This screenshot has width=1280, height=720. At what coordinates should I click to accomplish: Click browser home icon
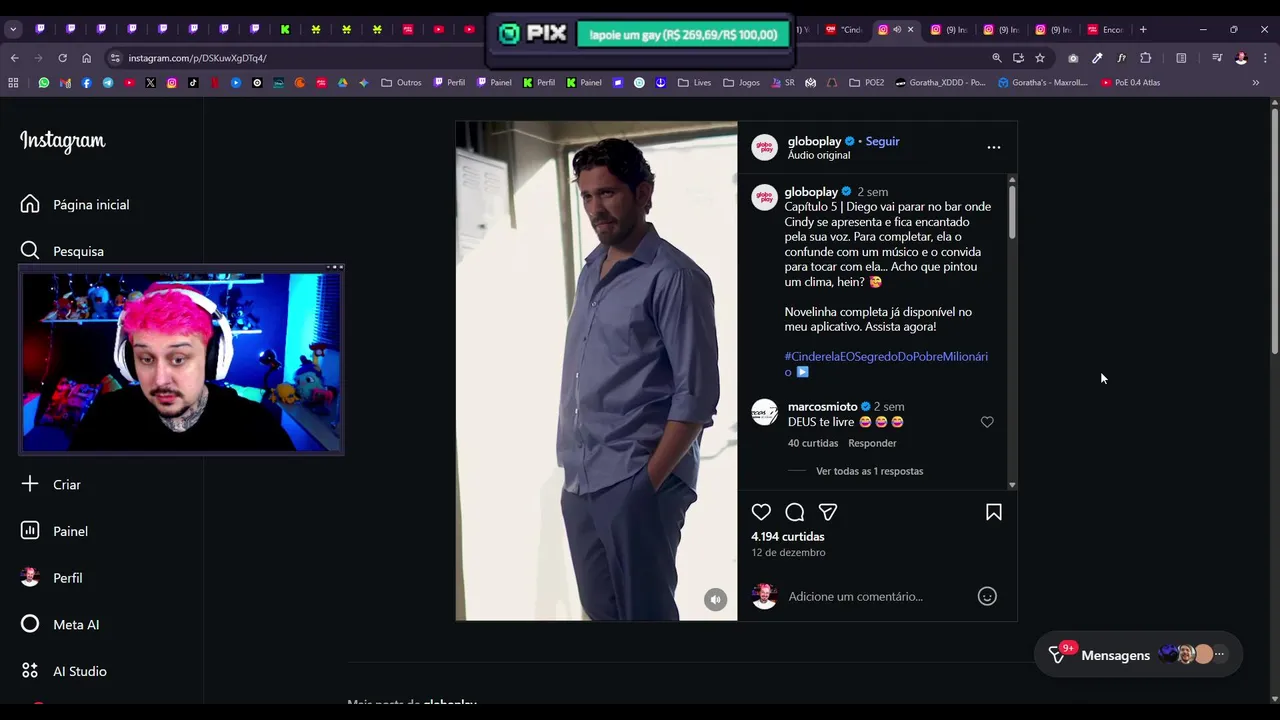pos(86,58)
